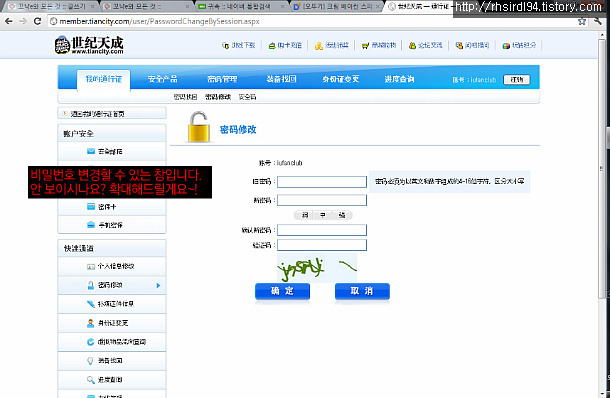Click the 补填证件信息 pencil icon
Screen dimensions: 610x398
[91, 304]
